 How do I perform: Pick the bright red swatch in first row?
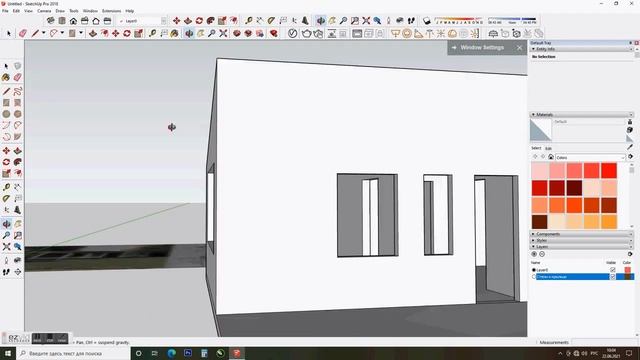point(609,171)
